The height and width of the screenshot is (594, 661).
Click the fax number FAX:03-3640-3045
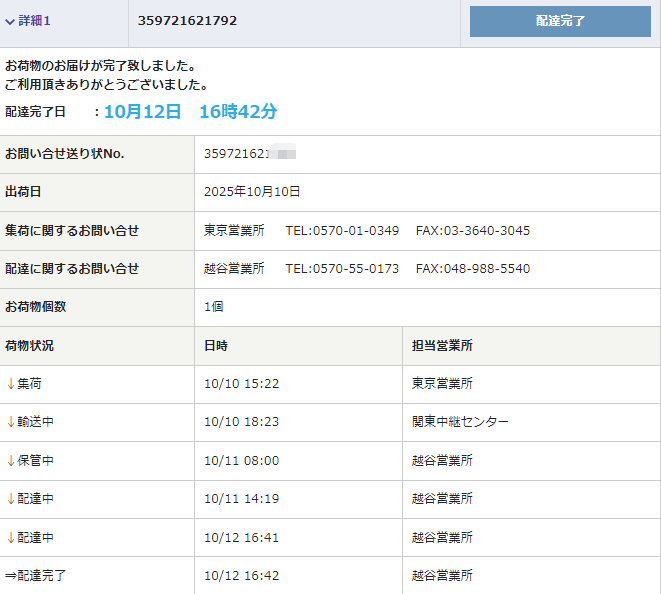(473, 231)
